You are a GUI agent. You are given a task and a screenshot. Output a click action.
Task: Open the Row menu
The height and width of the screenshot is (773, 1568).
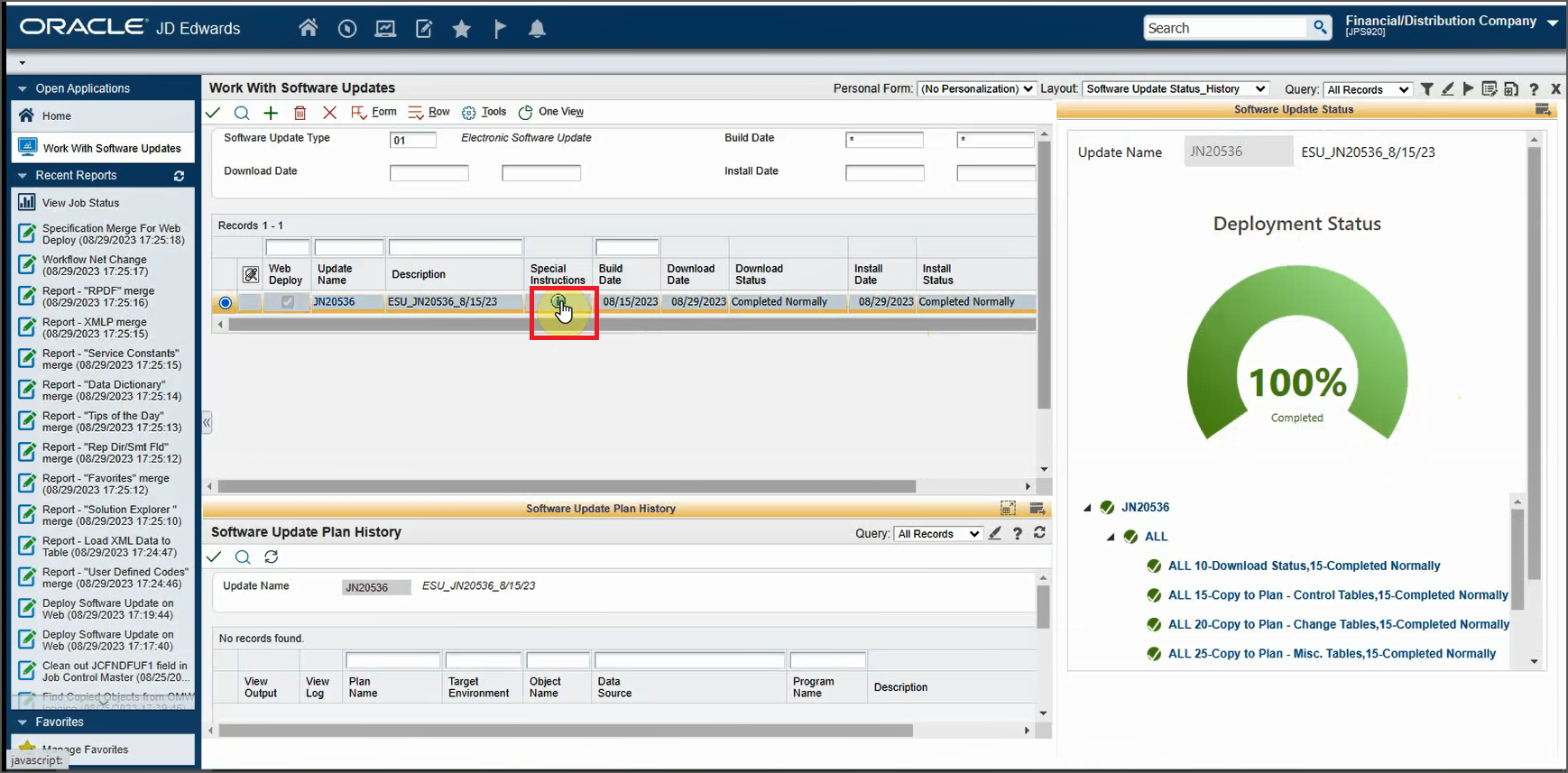pos(429,112)
